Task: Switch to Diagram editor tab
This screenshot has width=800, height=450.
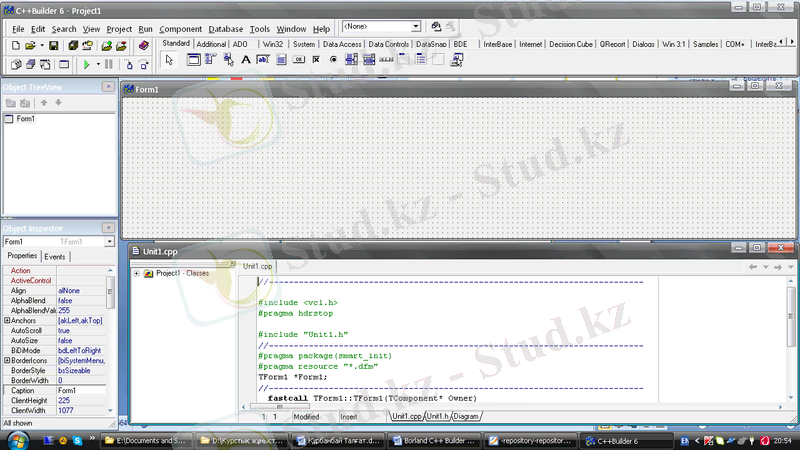Action: tap(466, 416)
